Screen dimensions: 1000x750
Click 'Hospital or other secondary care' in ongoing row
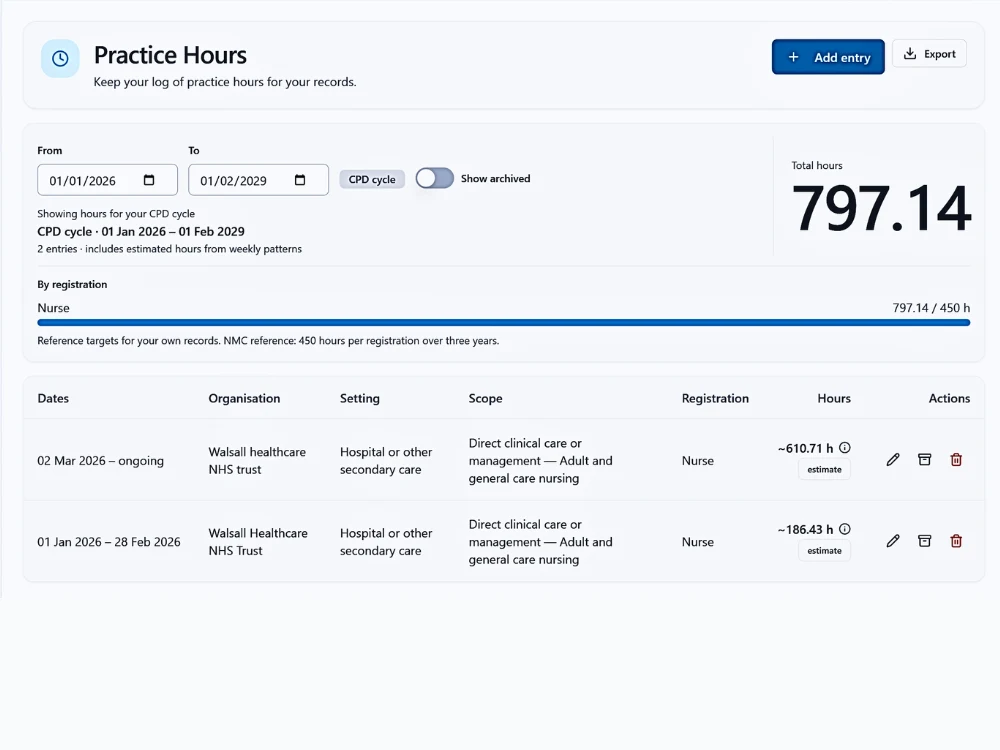[386, 460]
